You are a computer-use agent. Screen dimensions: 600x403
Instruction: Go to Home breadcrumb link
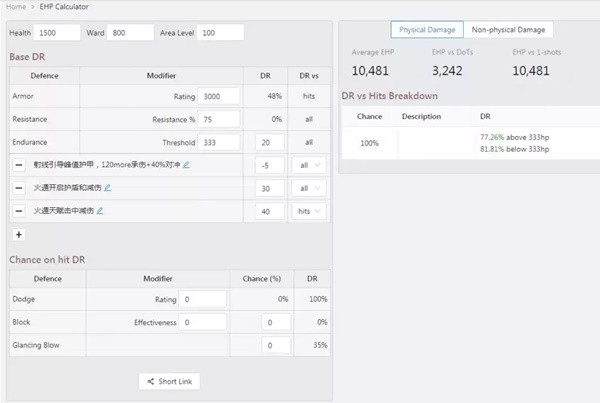(x=15, y=7)
